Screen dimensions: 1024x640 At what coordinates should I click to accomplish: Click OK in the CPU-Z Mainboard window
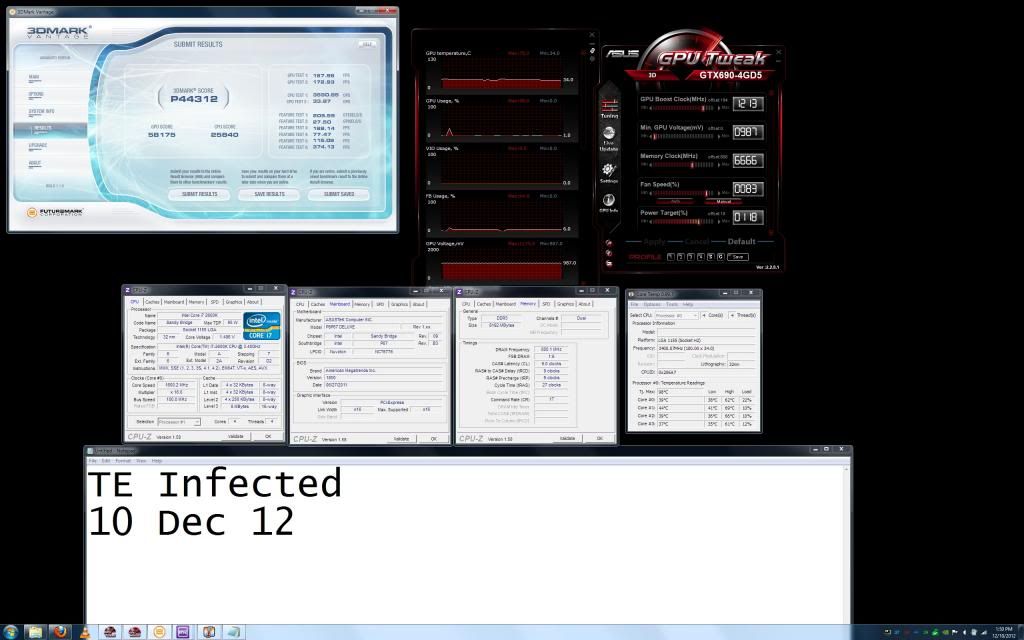(x=434, y=439)
